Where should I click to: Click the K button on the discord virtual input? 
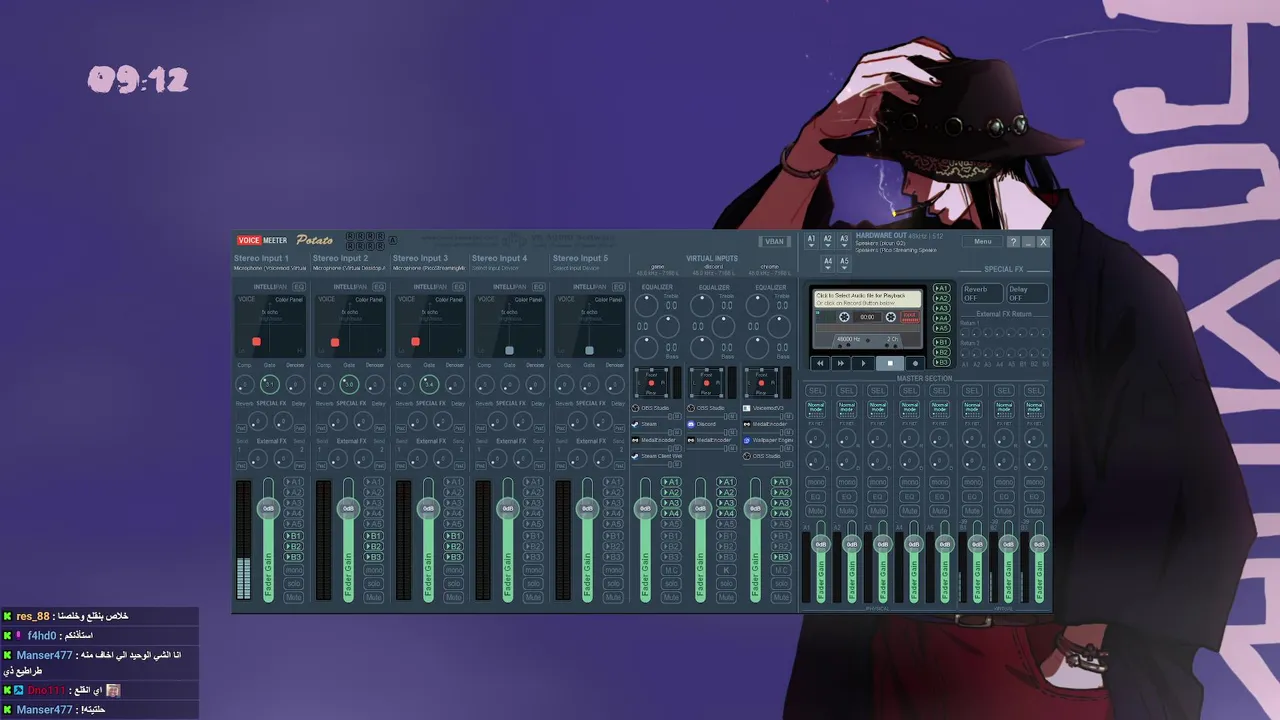[727, 570]
